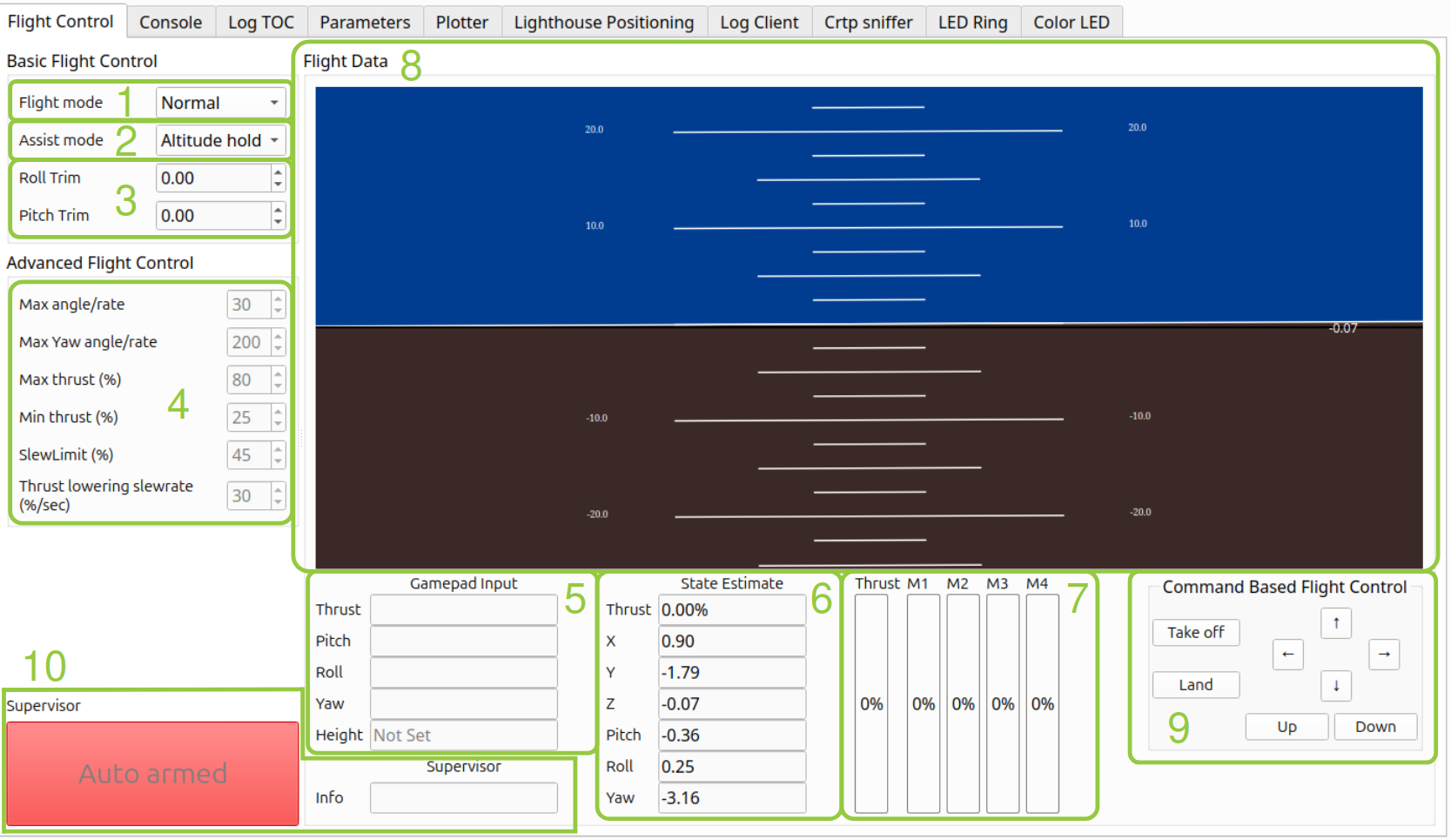Click the Land button
The height and width of the screenshot is (840, 1451).
coord(1196,685)
